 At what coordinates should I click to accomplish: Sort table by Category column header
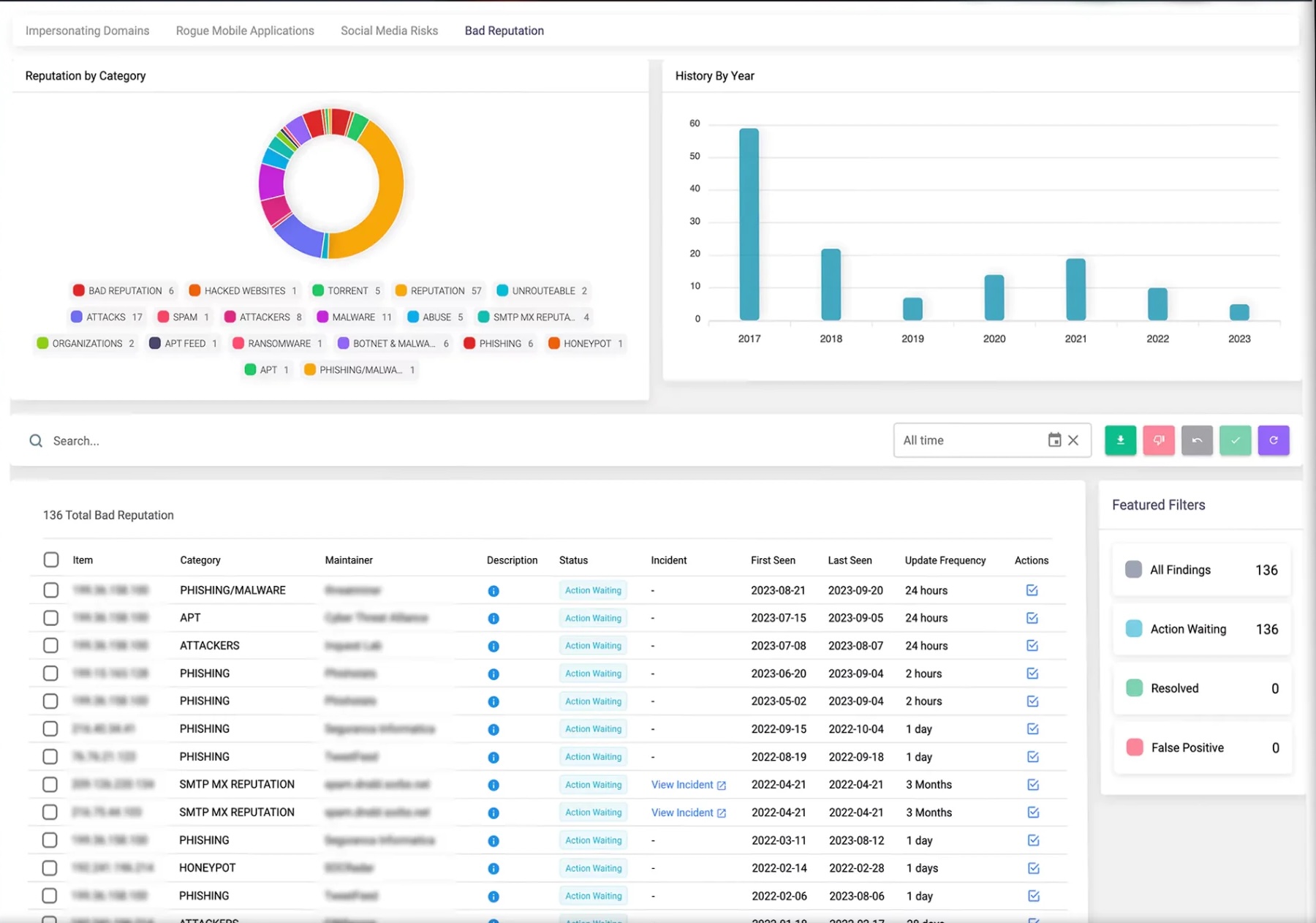point(200,560)
